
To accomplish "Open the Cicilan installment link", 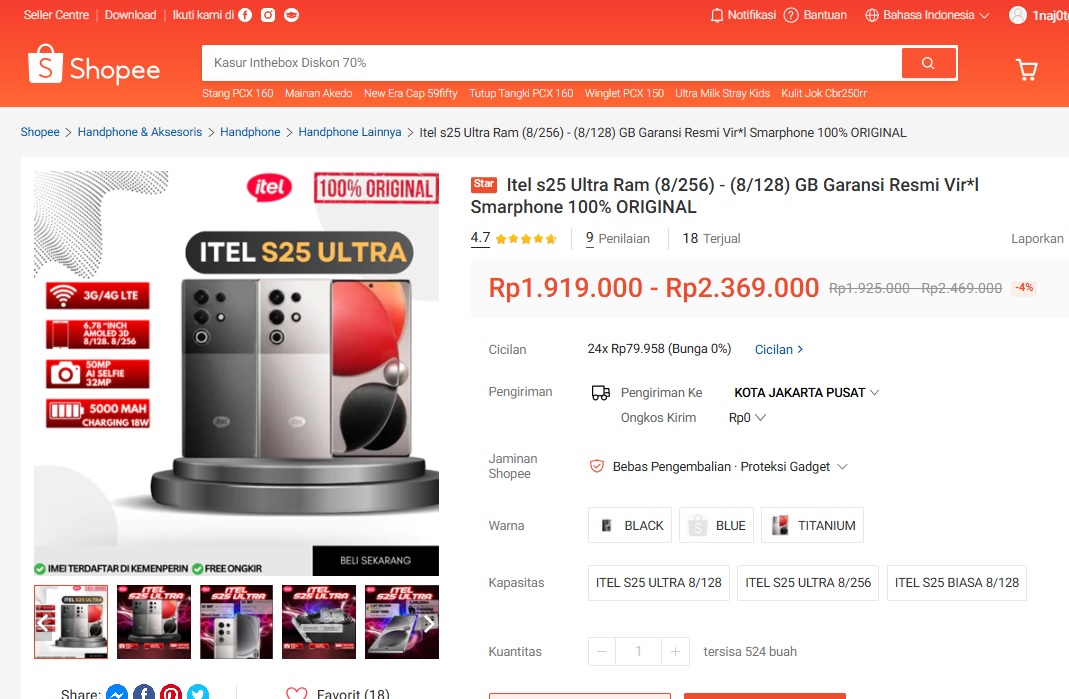I will pyautogui.click(x=779, y=349).
